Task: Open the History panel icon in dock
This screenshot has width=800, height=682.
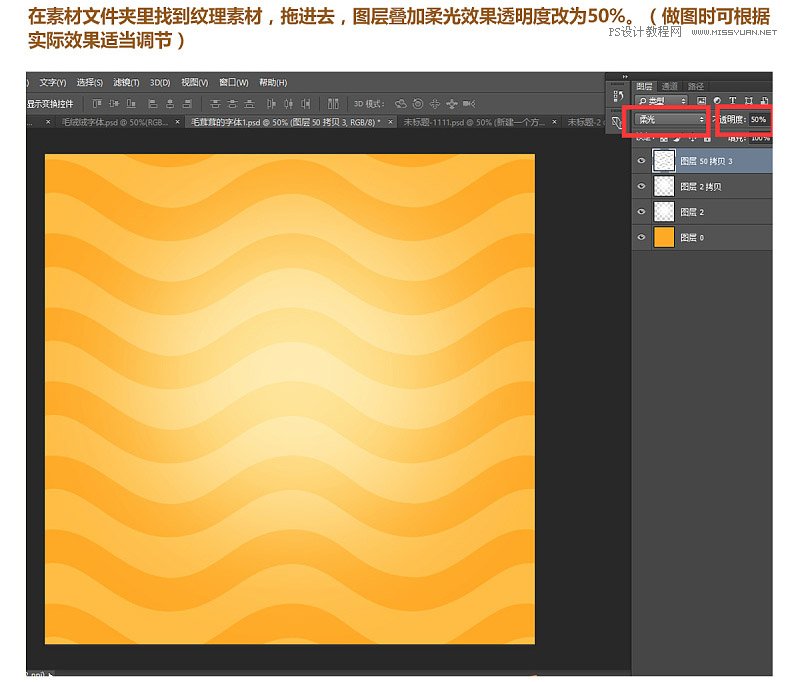Action: click(618, 96)
